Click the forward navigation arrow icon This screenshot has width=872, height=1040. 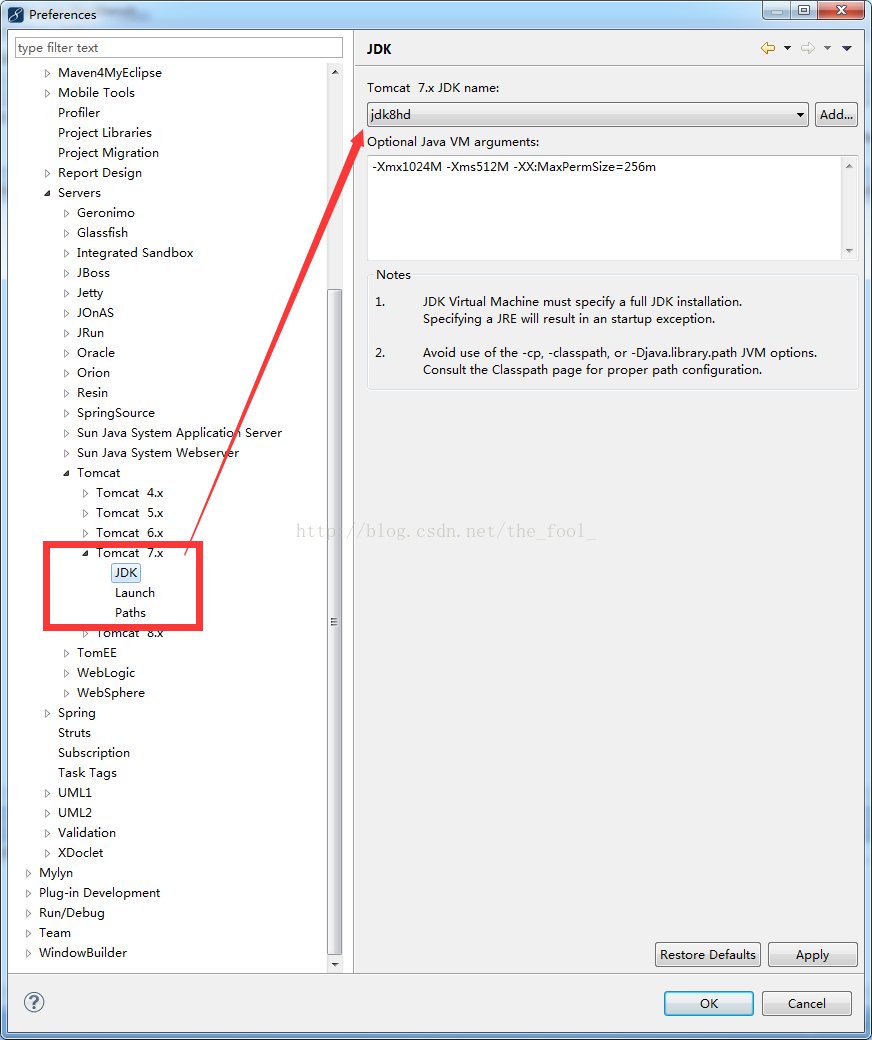808,48
